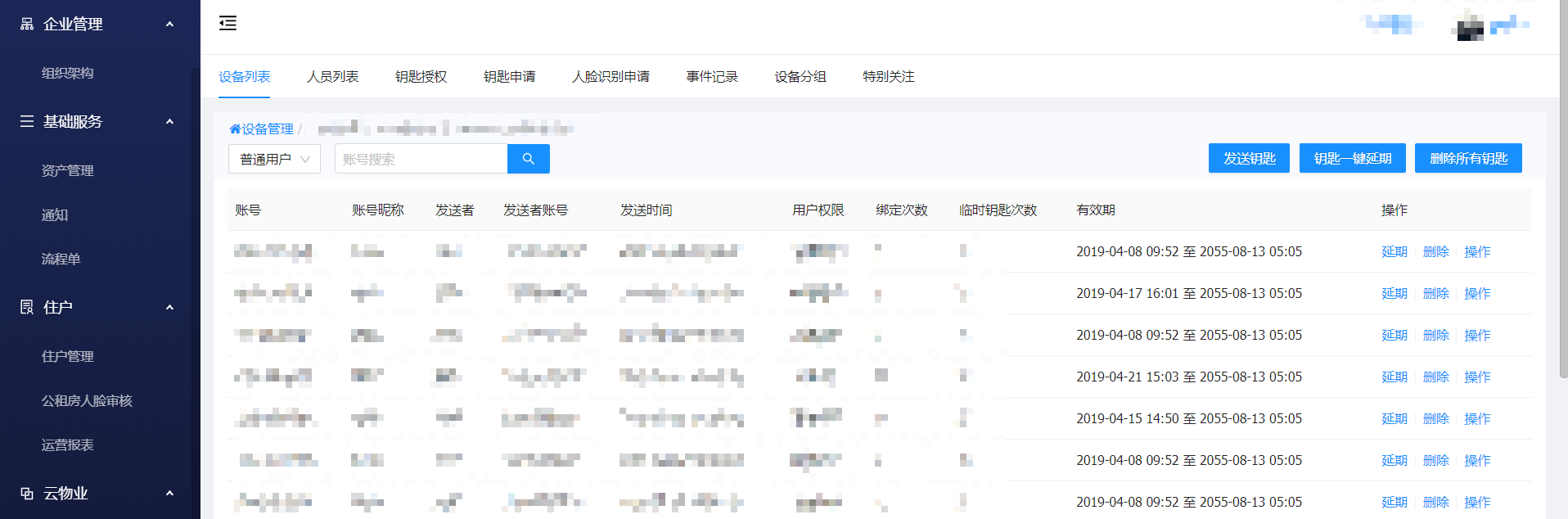The height and width of the screenshot is (519, 1568).
Task: Collapse the 基础服务 menu section
Action: 169,121
